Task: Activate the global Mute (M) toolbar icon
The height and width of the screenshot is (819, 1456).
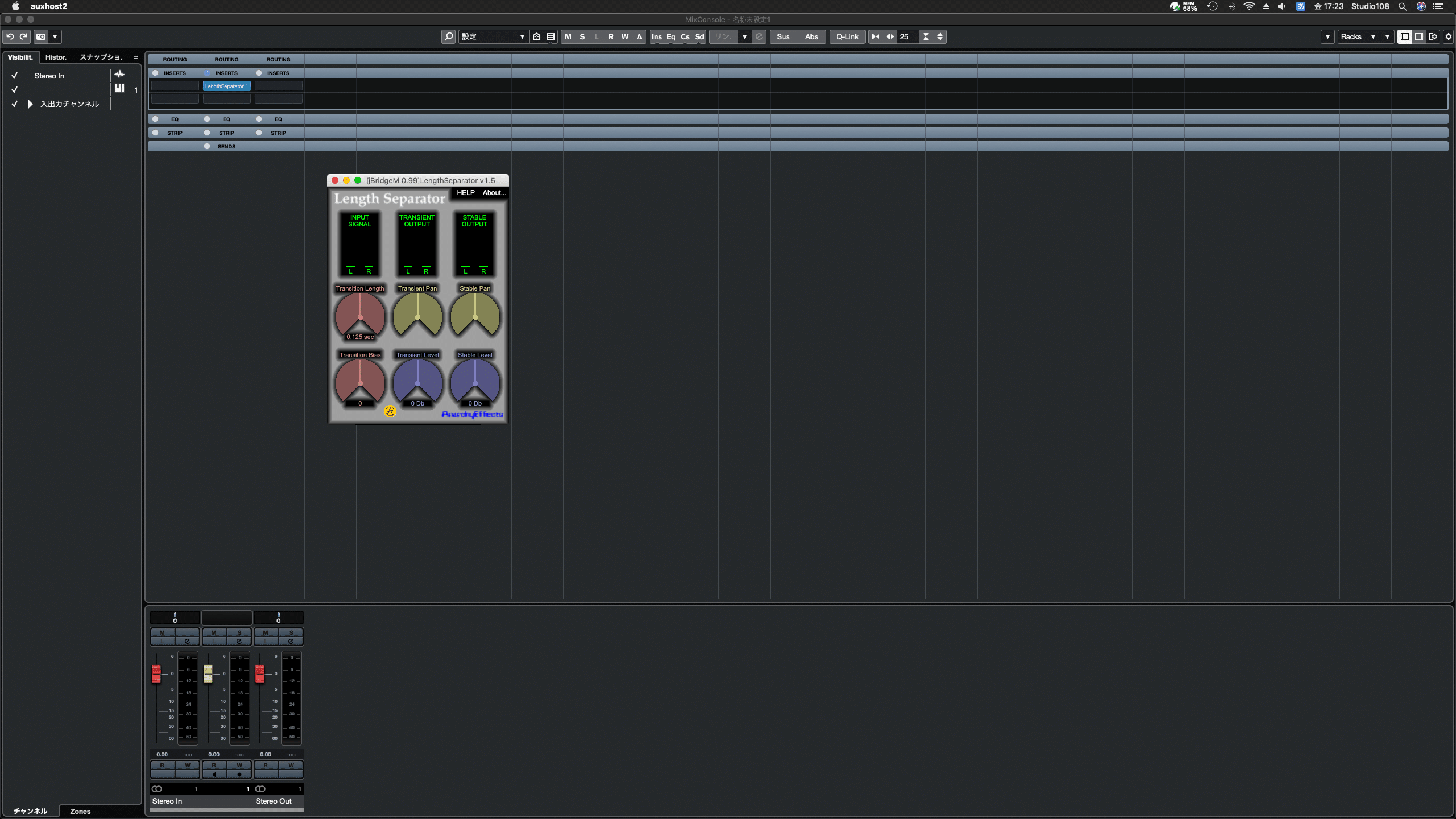Action: (568, 36)
